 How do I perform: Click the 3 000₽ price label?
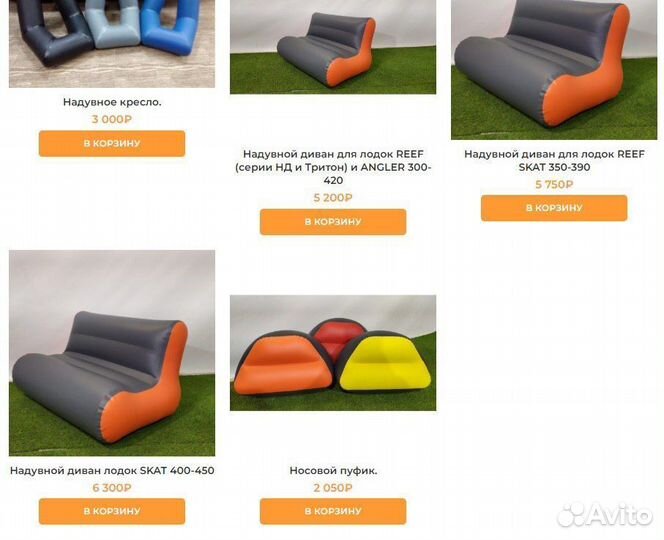(x=112, y=119)
